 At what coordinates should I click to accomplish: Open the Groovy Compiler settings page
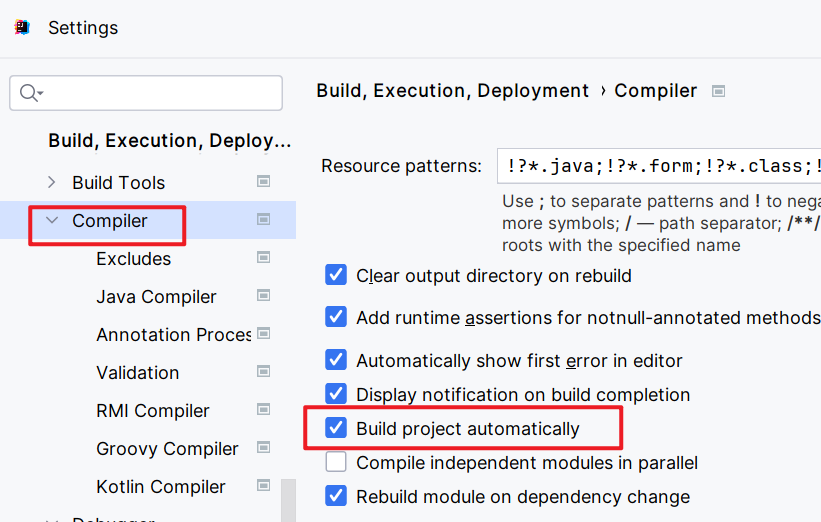pos(167,449)
